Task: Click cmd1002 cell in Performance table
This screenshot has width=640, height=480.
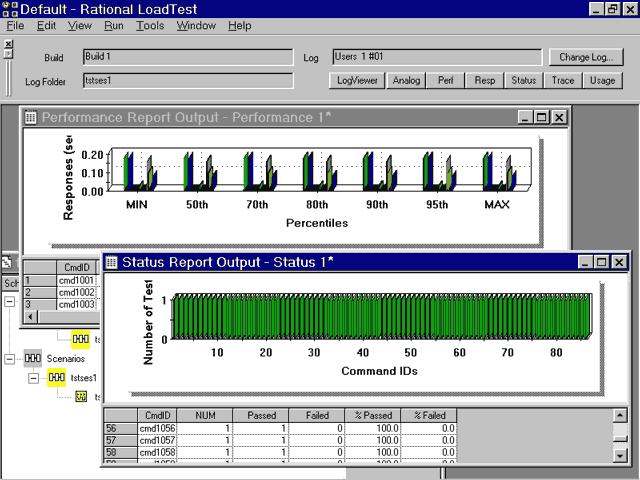Action: (x=76, y=293)
